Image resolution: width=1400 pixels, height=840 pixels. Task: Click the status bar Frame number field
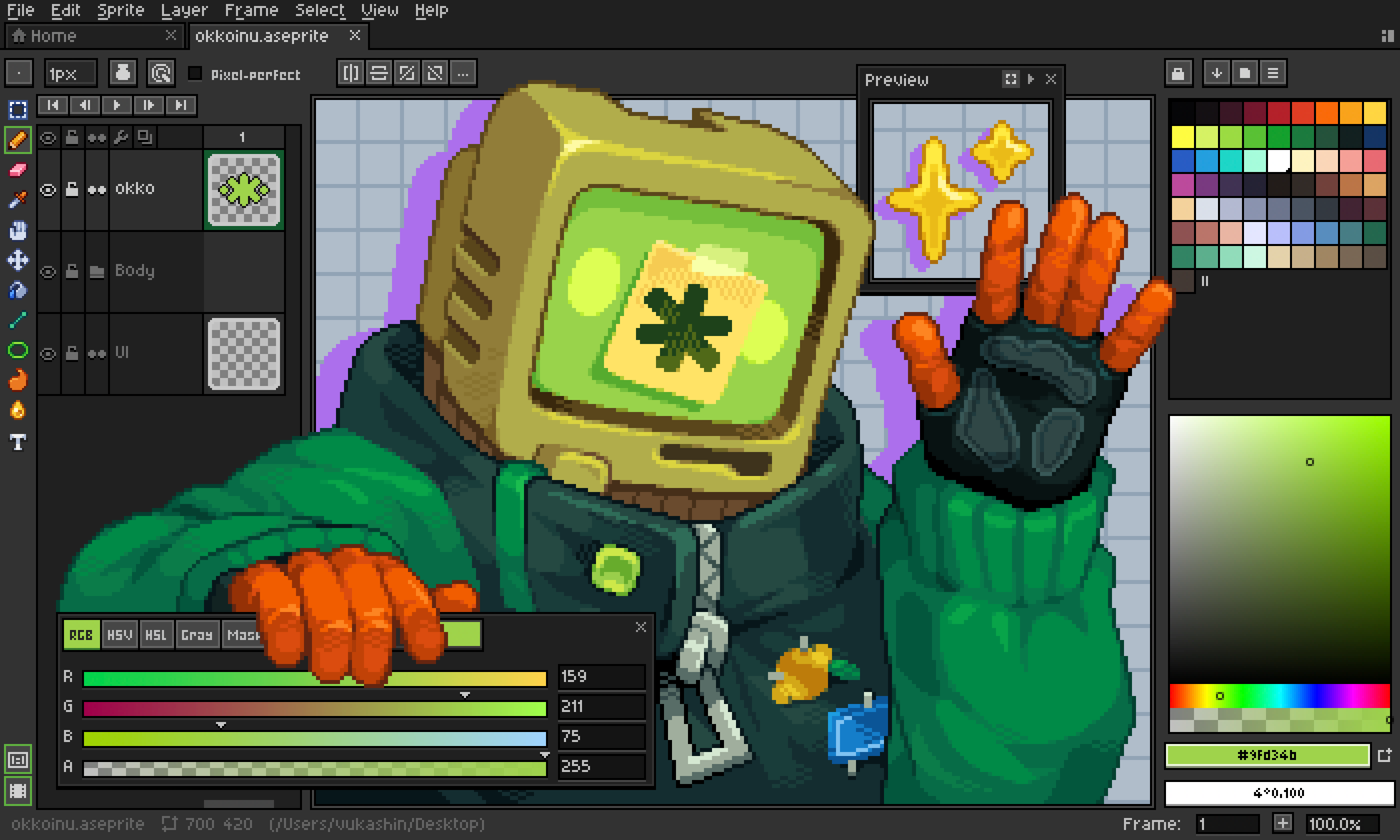coord(1227,824)
